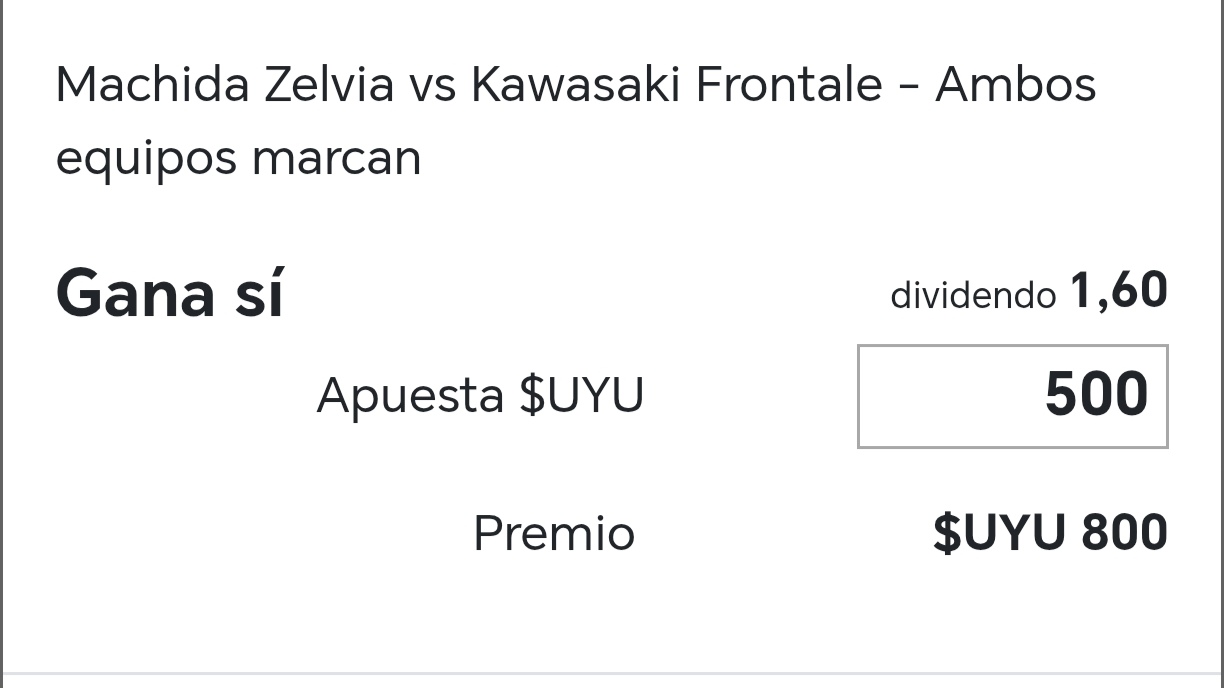Click the $UYU currency text in Apuesta label

[581, 396]
